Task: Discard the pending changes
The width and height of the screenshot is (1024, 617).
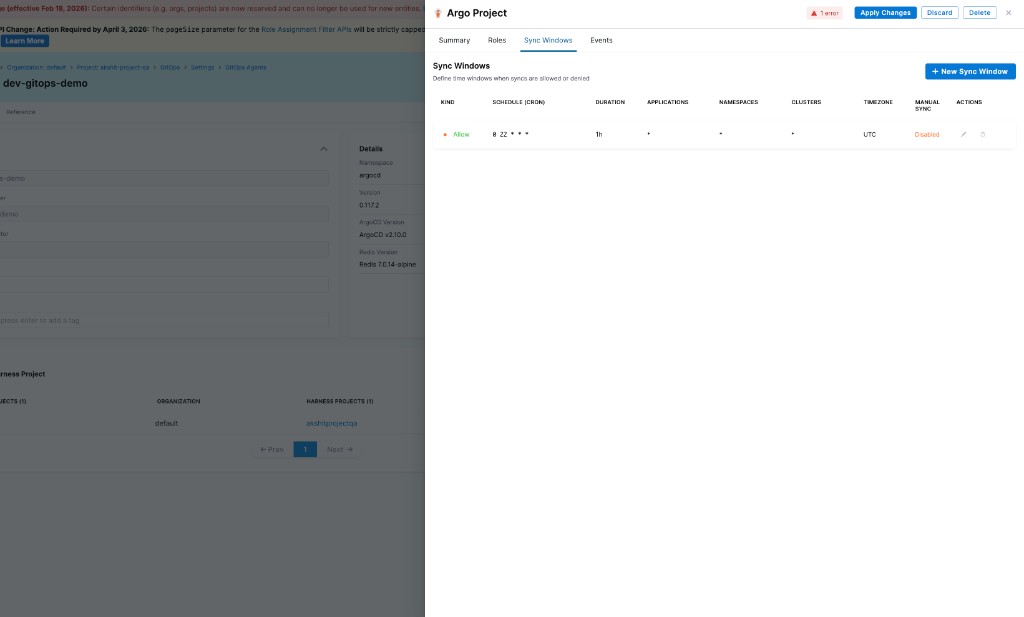Action: click(x=939, y=13)
